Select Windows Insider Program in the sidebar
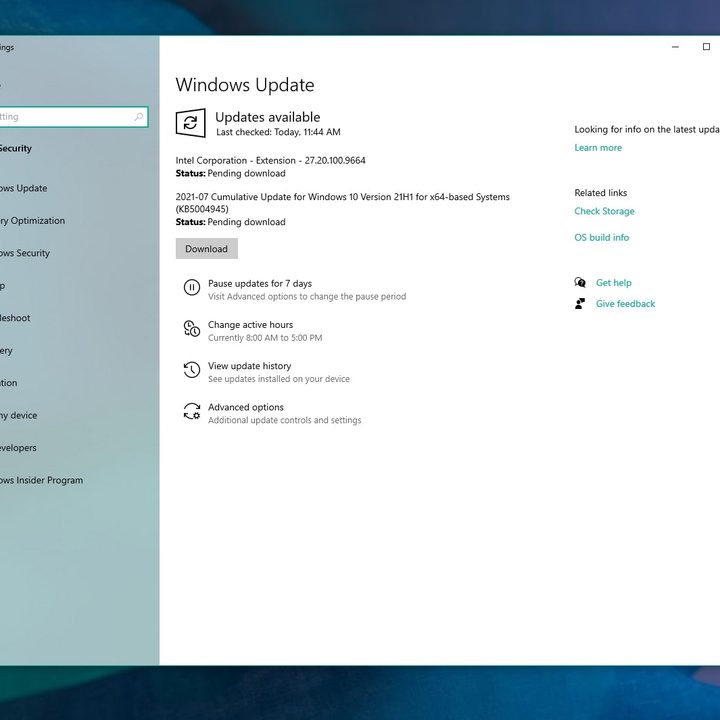The height and width of the screenshot is (720, 720). tap(41, 480)
